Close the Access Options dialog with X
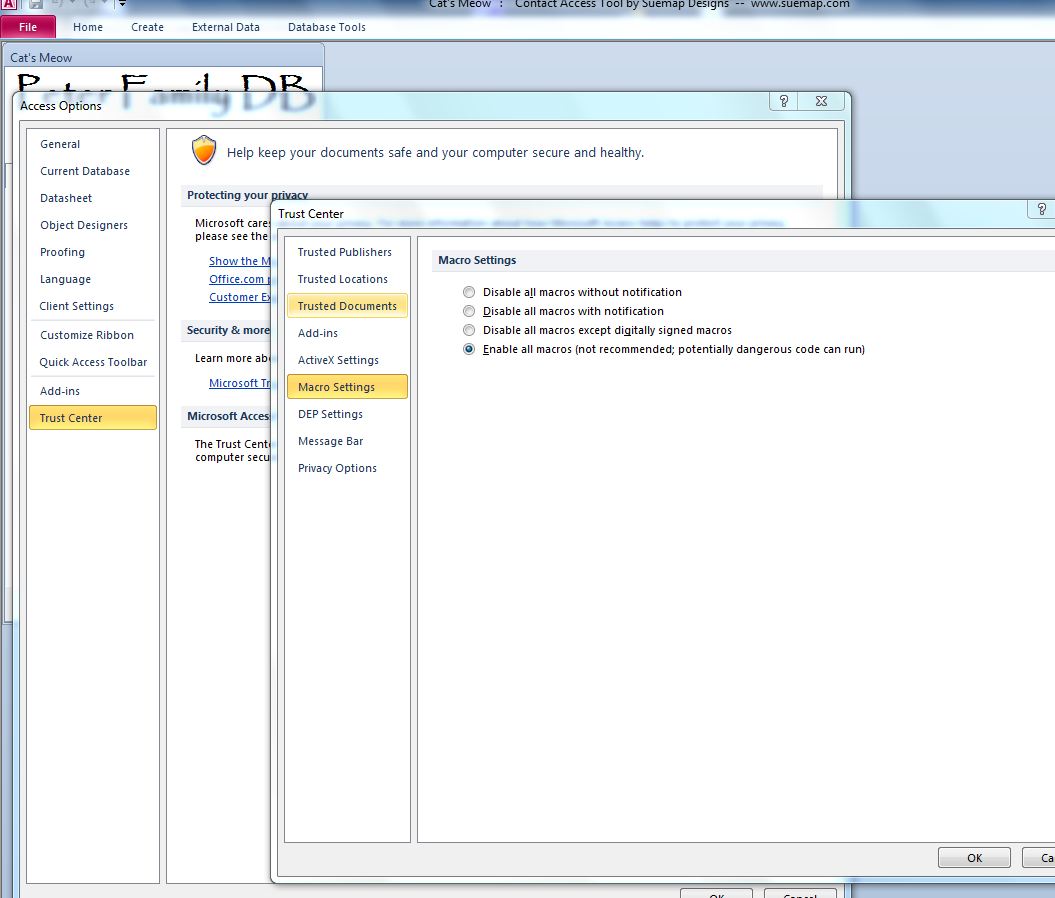Viewport: 1055px width, 898px height. [x=822, y=101]
